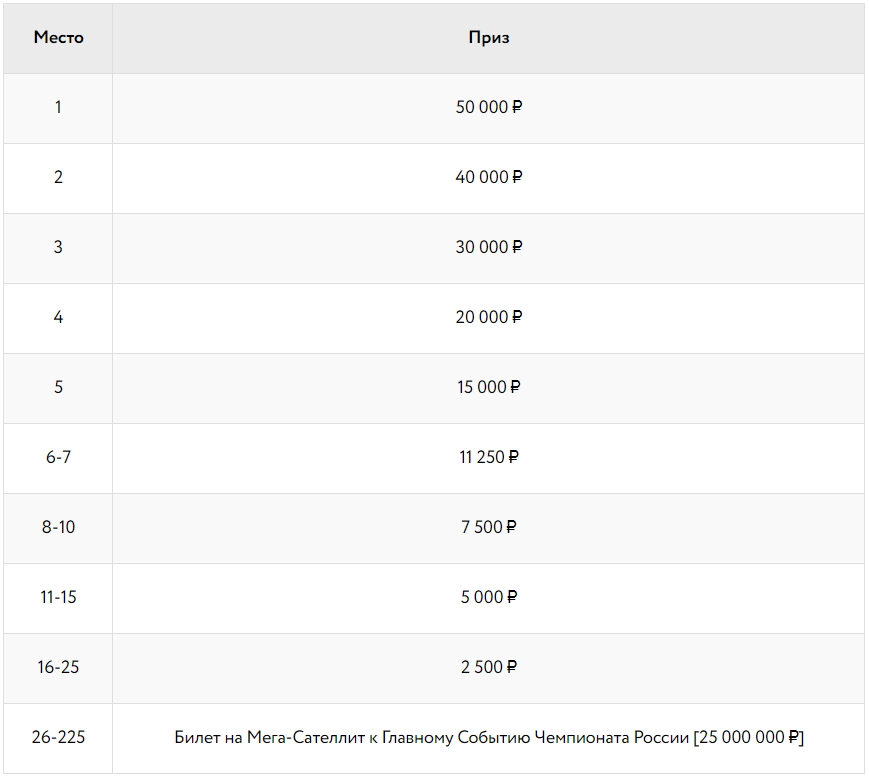This screenshot has height=778, width=869.
Task: Click the Мега-Сателлит ticket prize text
Action: 488,738
